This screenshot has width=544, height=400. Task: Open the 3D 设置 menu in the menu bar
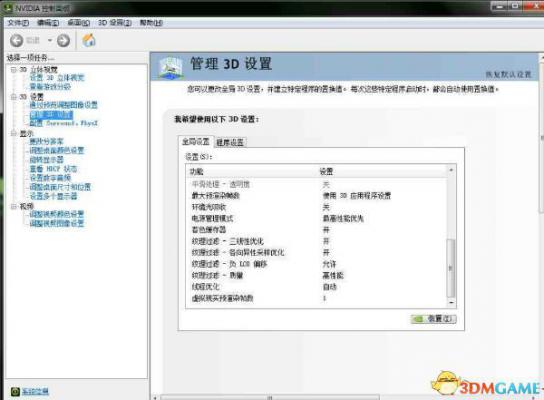point(114,23)
